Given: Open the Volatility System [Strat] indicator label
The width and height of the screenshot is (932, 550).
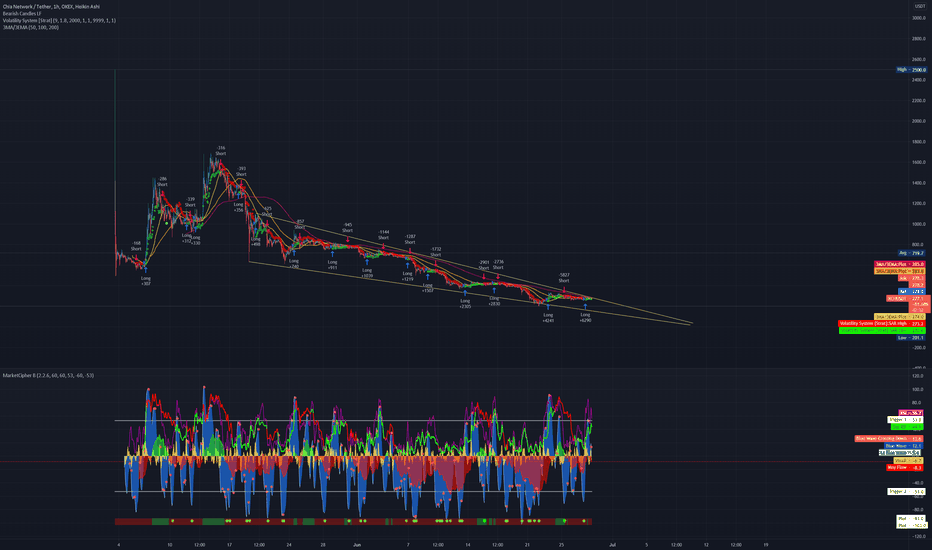Looking at the screenshot, I should click(x=59, y=20).
